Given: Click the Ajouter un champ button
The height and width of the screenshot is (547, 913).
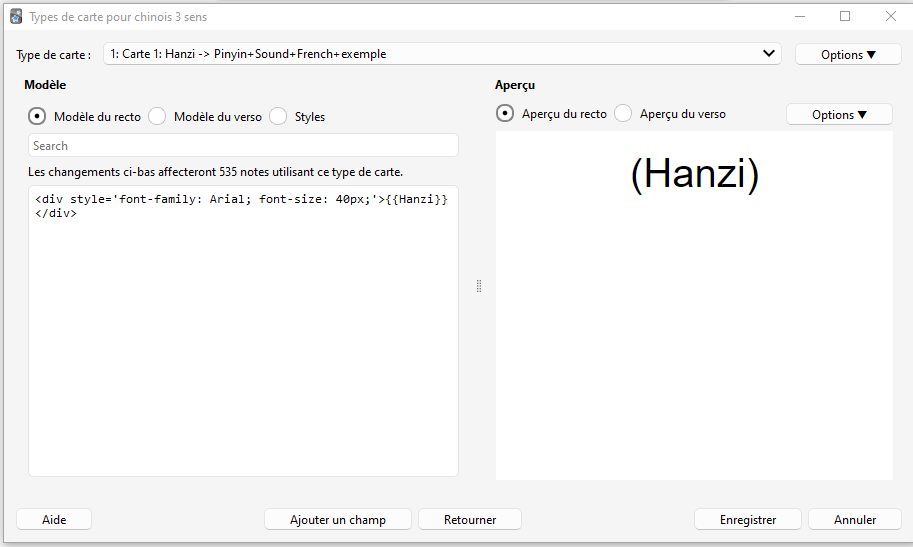Looking at the screenshot, I should [x=337, y=519].
